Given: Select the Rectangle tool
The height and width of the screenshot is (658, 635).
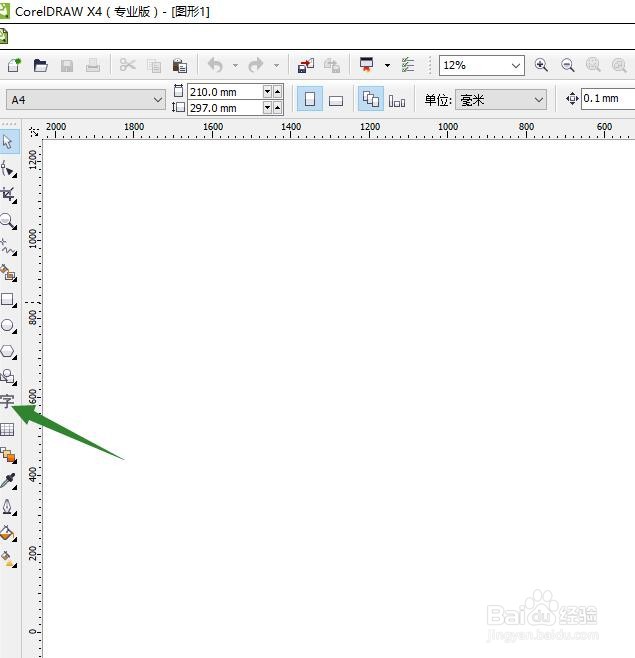Looking at the screenshot, I should coord(8,300).
